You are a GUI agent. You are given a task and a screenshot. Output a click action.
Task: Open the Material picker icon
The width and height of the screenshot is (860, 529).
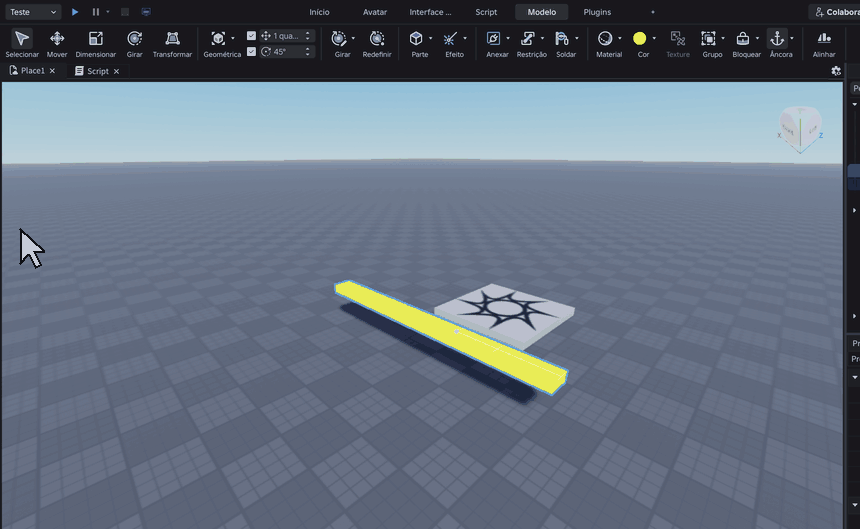point(605,38)
